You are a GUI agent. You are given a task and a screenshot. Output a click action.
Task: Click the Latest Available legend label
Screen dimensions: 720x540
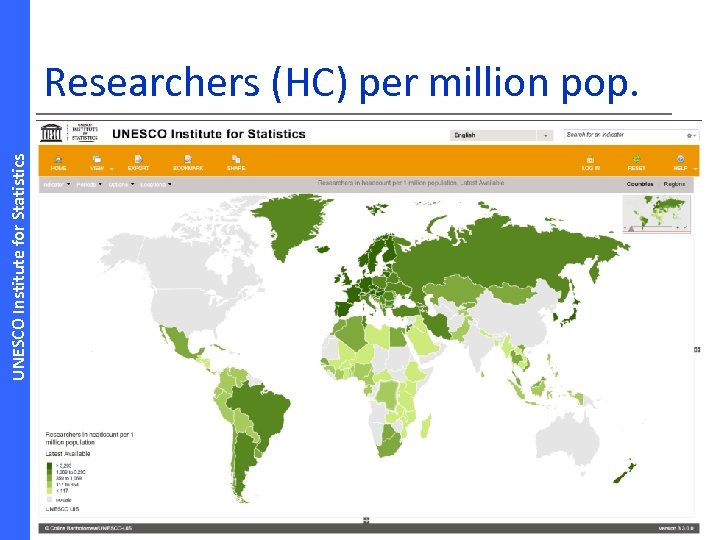click(x=68, y=454)
